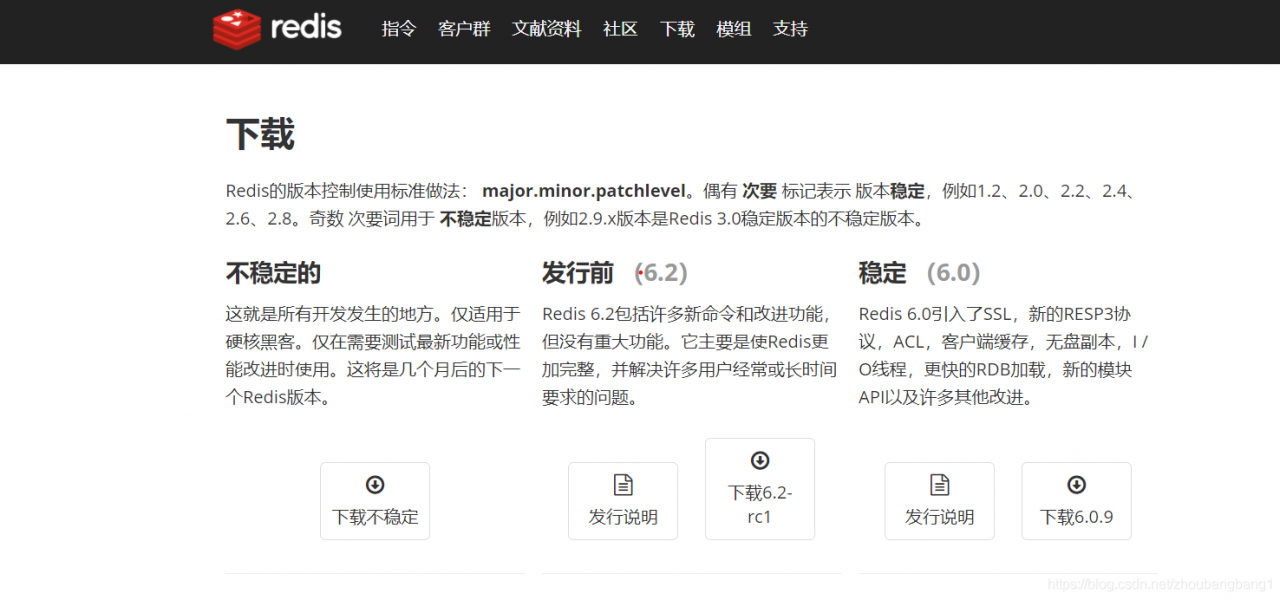Click the redis wordmark in the header
This screenshot has height=600, width=1280.
point(306,27)
